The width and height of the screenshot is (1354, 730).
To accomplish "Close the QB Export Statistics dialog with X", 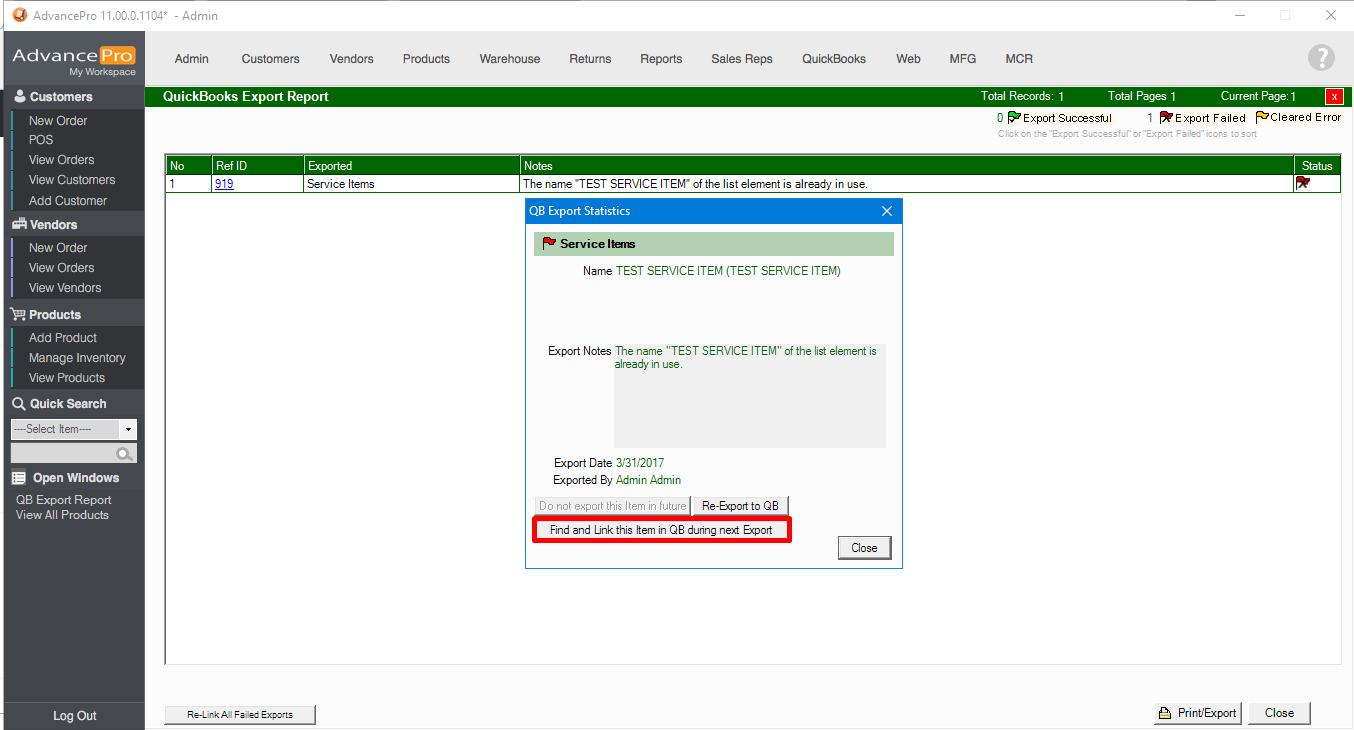I will pyautogui.click(x=886, y=211).
